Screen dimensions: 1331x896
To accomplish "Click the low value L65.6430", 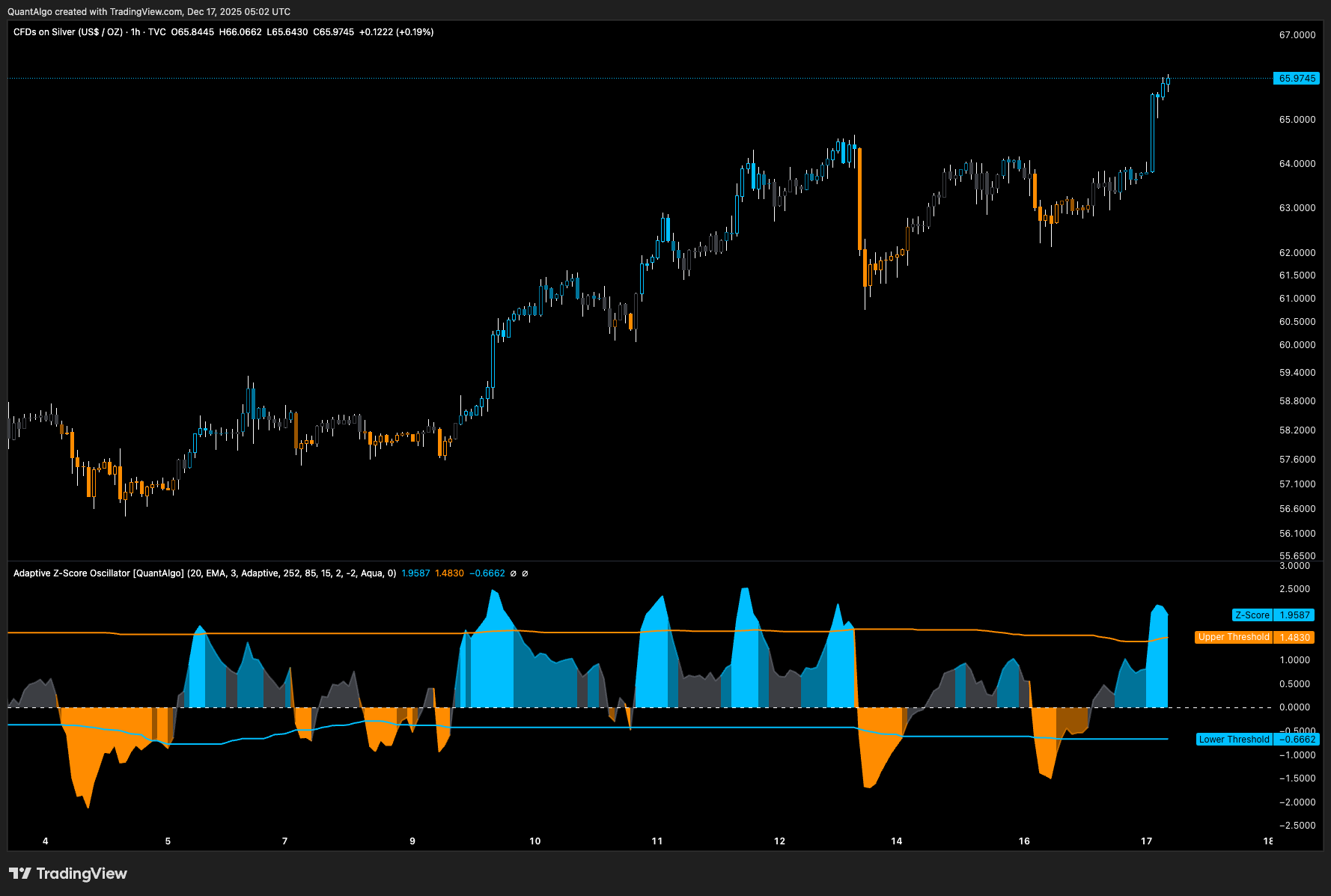I will click(x=287, y=32).
